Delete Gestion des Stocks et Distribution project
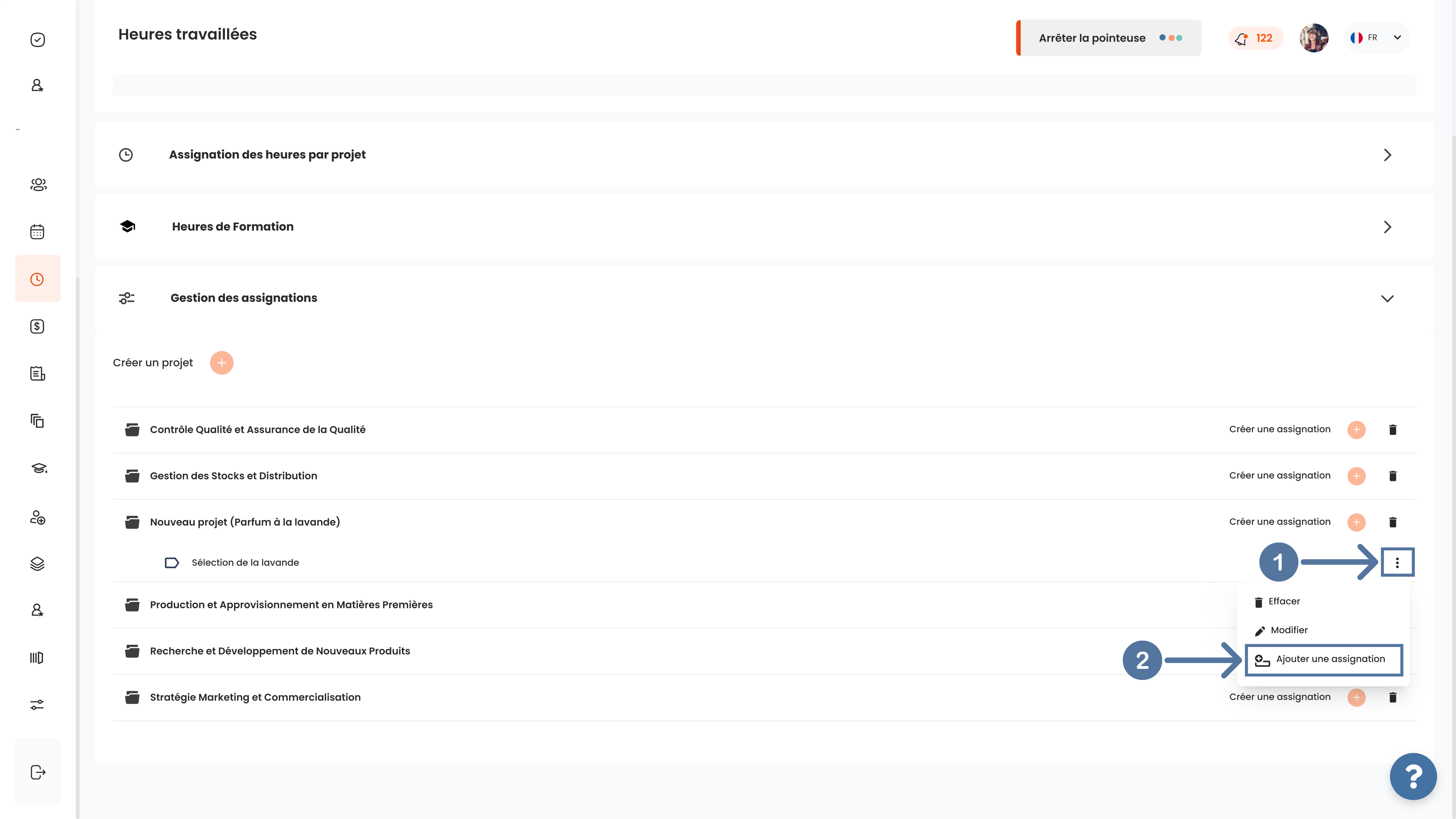The height and width of the screenshot is (819, 1456). click(1393, 476)
